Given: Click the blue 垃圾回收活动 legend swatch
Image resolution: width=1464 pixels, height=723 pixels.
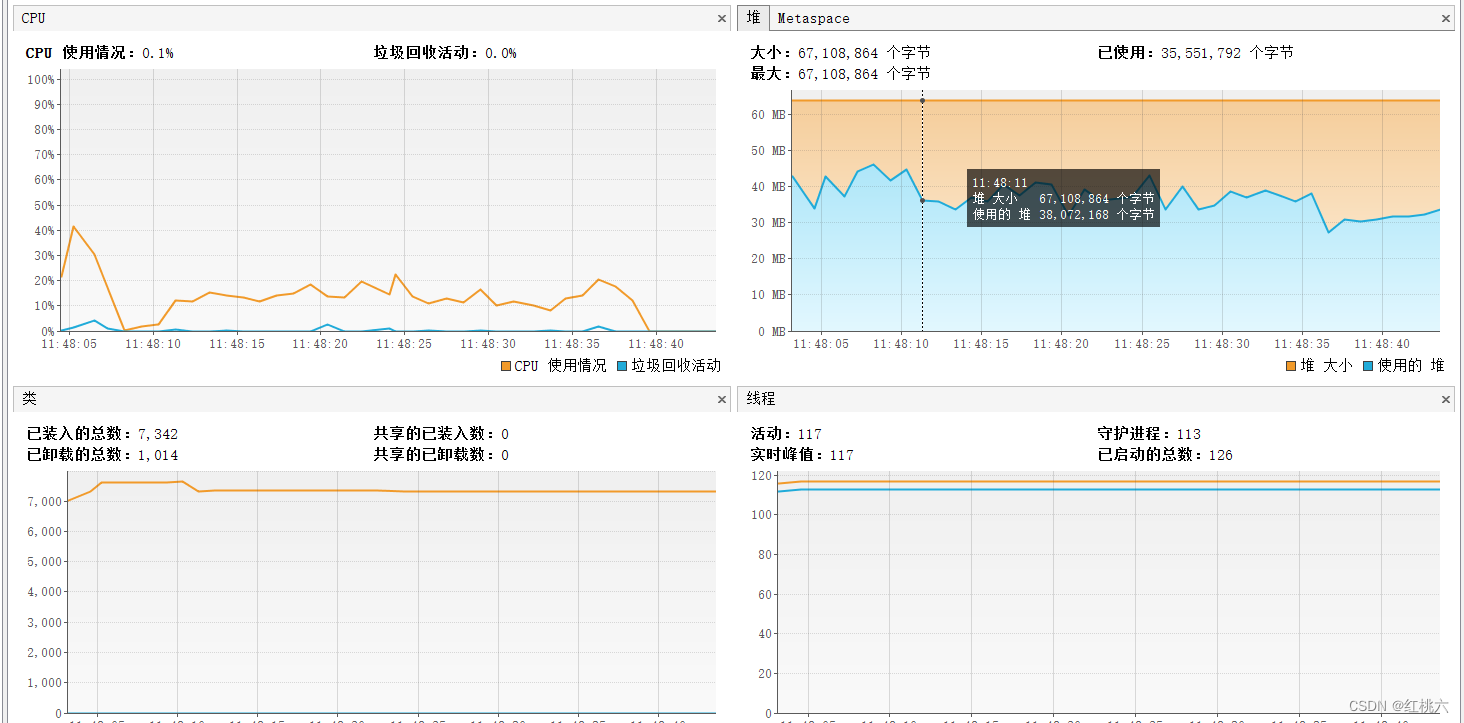Looking at the screenshot, I should [x=623, y=366].
